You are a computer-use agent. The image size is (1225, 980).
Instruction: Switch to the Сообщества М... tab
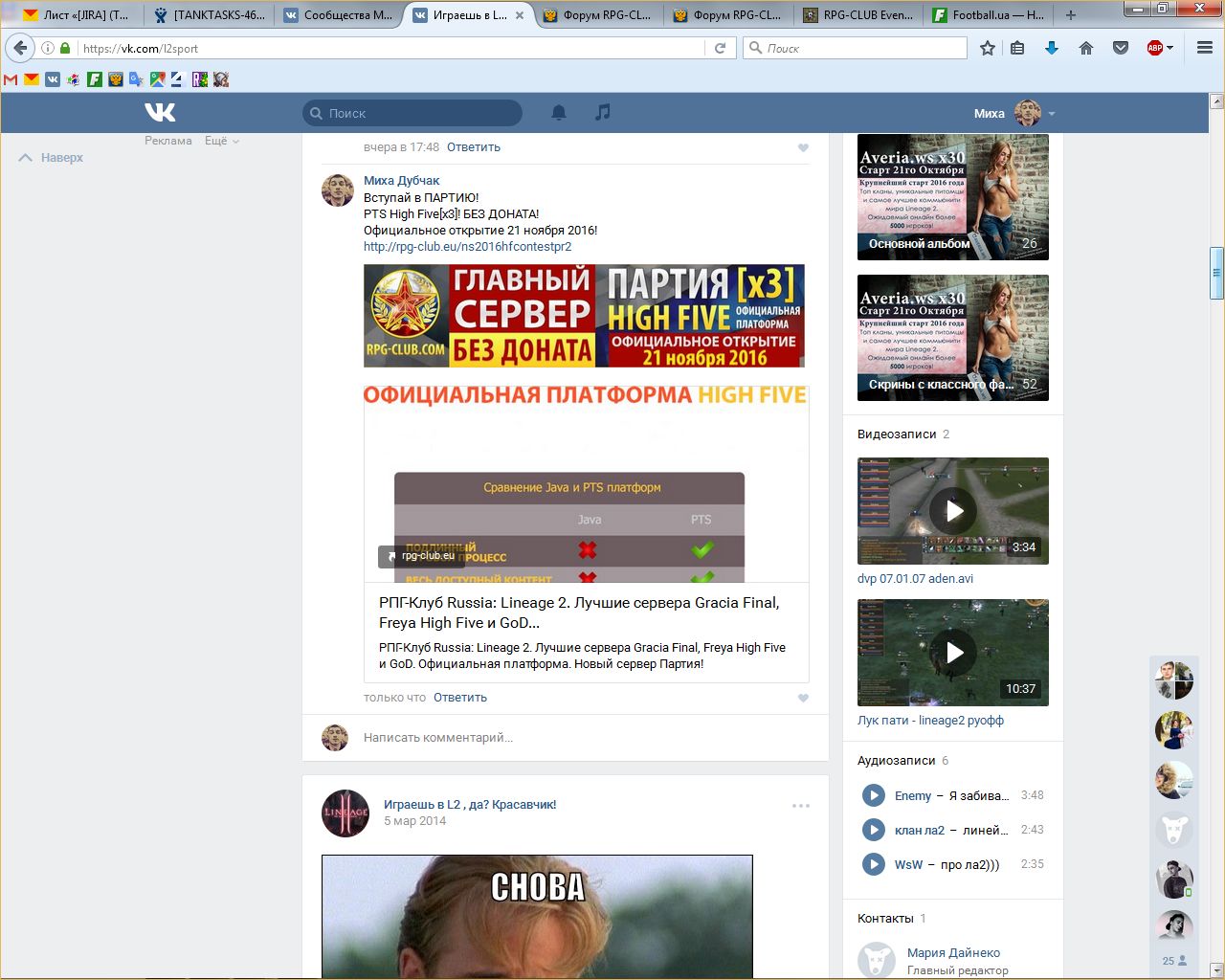click(339, 14)
